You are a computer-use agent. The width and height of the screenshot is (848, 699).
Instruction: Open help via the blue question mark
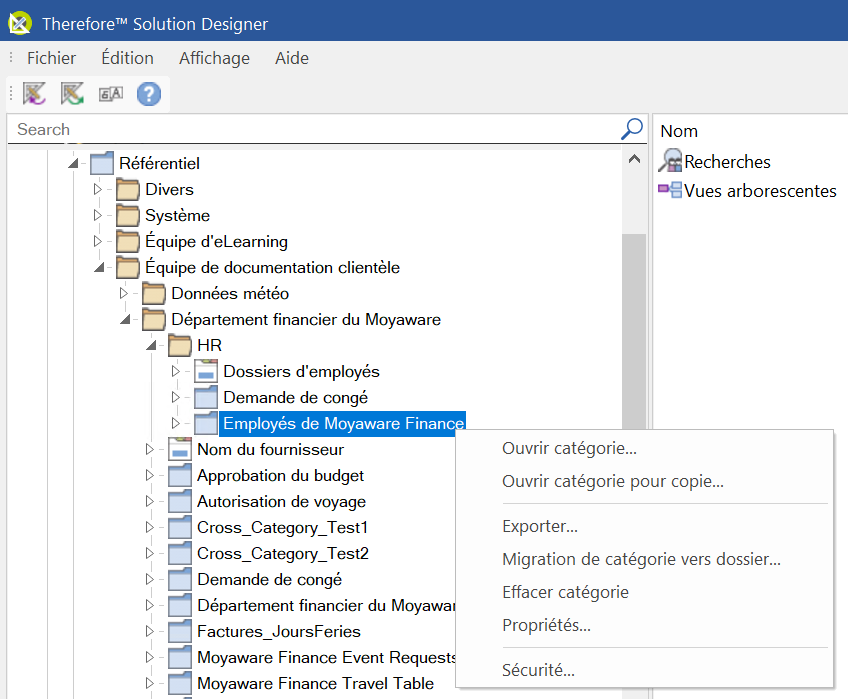click(148, 94)
